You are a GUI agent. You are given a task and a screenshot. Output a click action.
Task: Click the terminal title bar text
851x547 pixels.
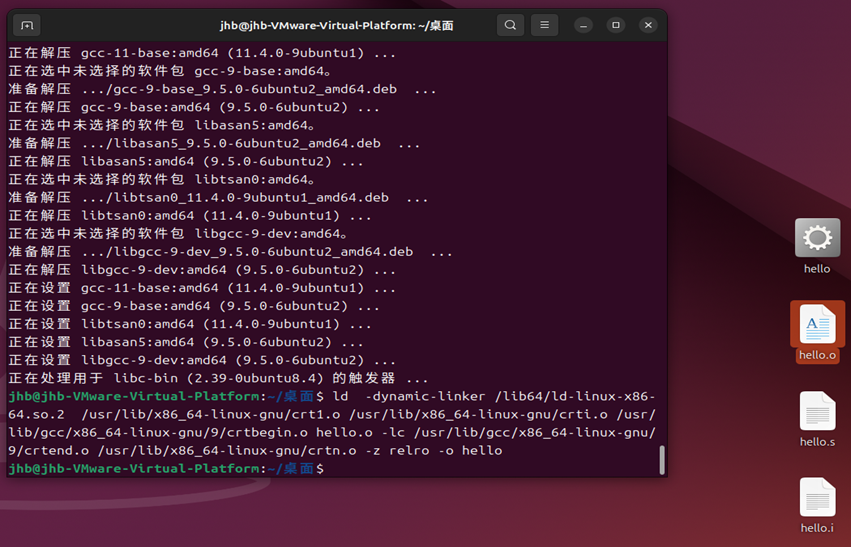(x=336, y=26)
